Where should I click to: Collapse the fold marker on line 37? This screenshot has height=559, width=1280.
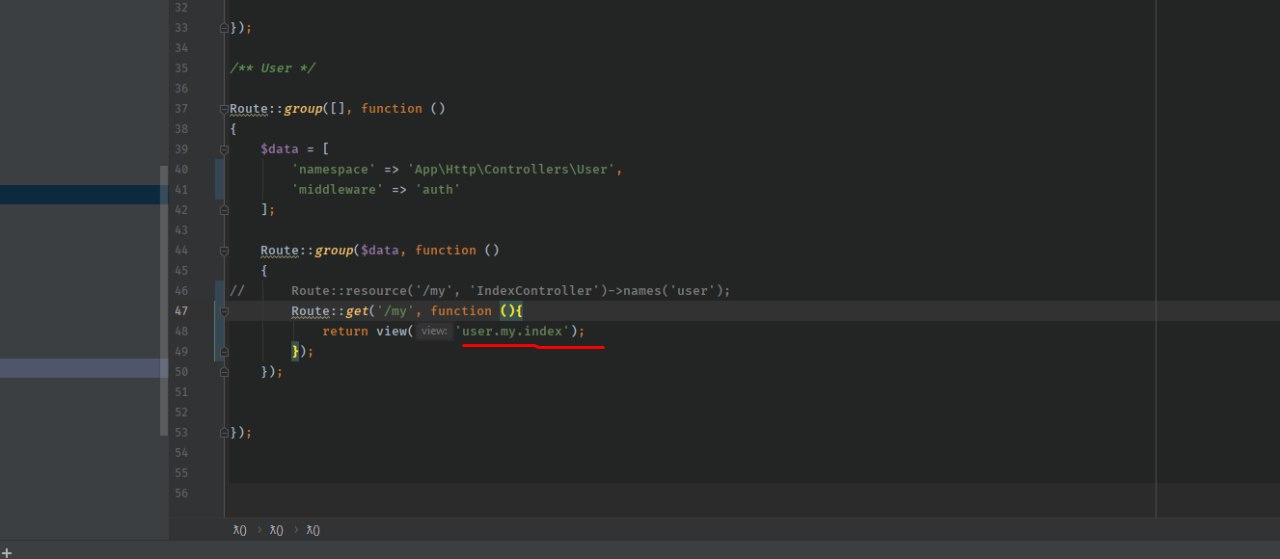point(224,108)
